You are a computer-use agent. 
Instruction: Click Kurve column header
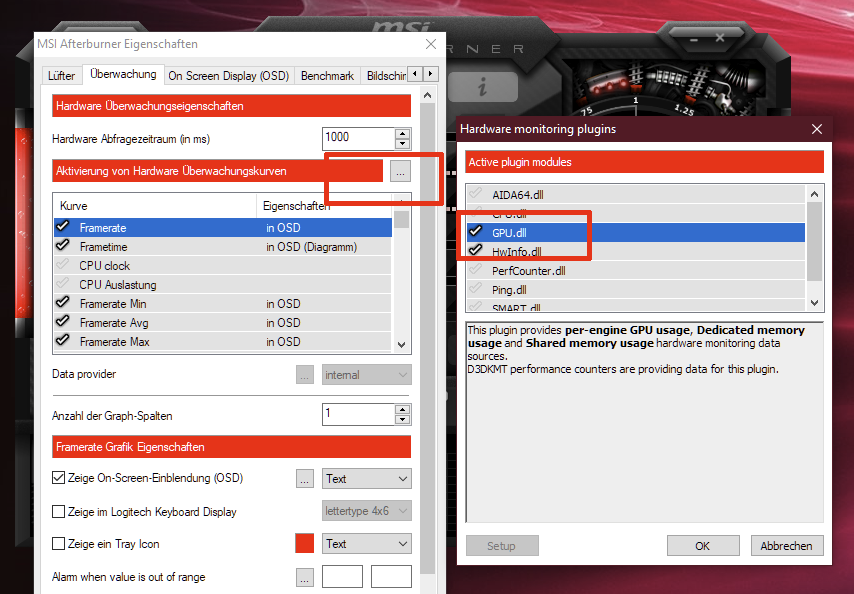(155, 206)
